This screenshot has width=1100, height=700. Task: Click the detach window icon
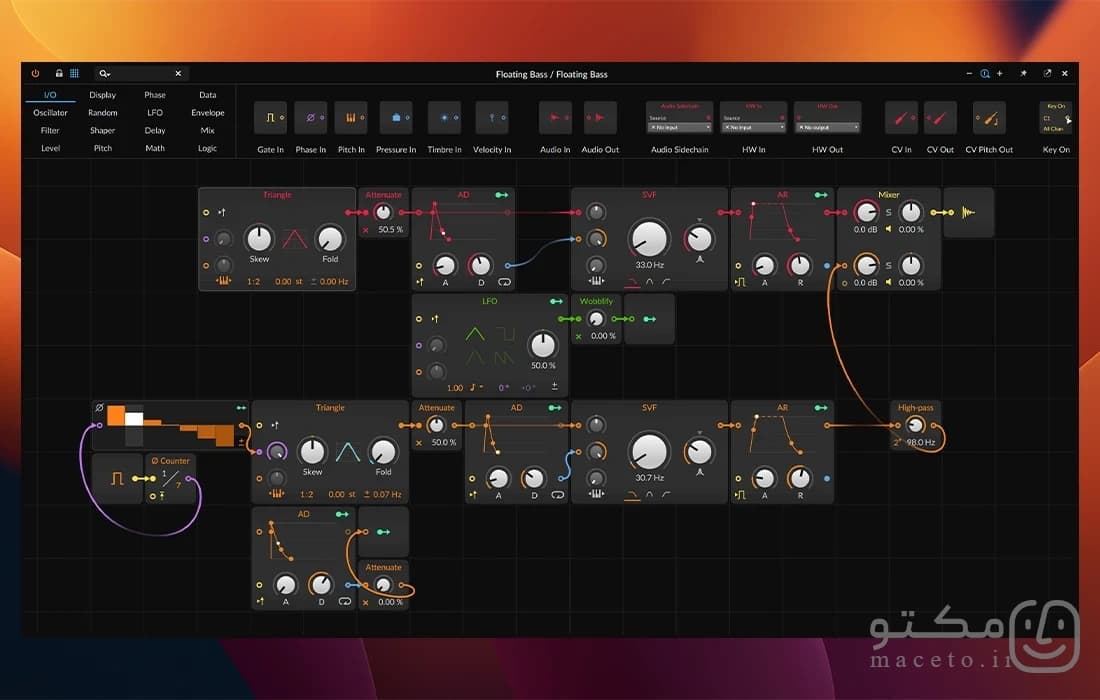1047,73
